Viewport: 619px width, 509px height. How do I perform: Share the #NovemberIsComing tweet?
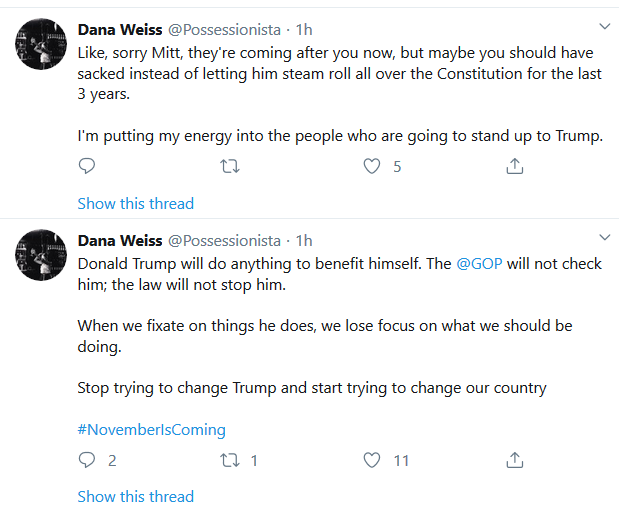click(x=515, y=460)
